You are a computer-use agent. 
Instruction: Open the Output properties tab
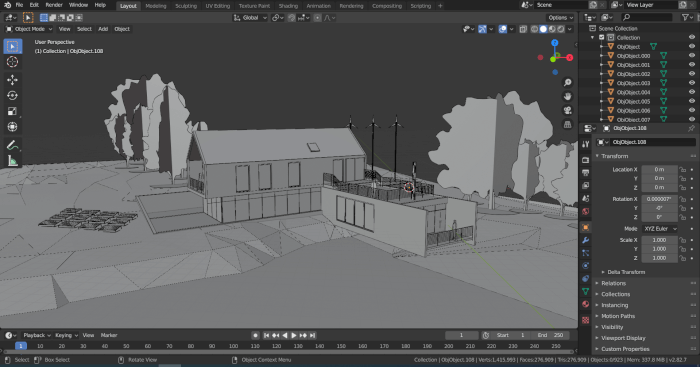pyautogui.click(x=586, y=173)
